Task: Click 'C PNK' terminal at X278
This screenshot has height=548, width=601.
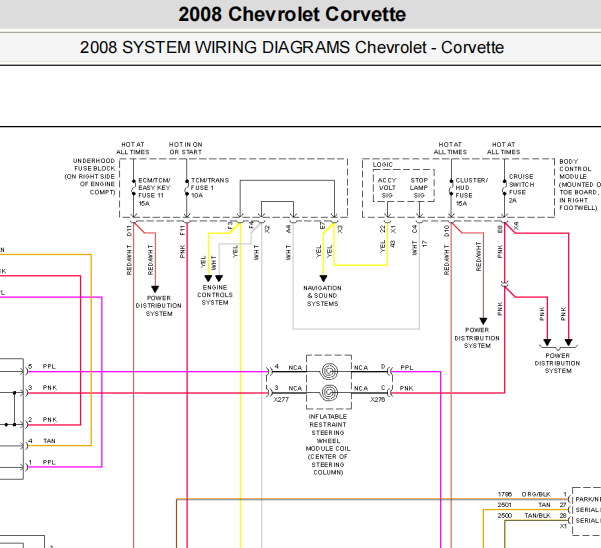Action: (397, 388)
